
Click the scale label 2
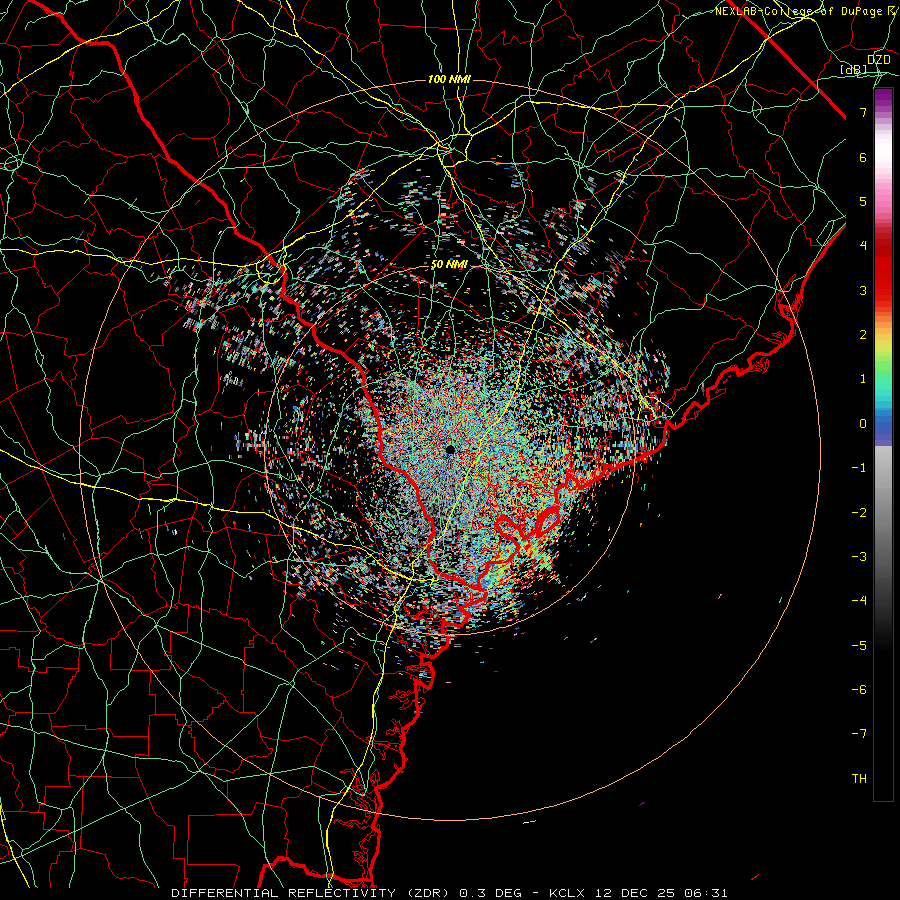pos(863,335)
